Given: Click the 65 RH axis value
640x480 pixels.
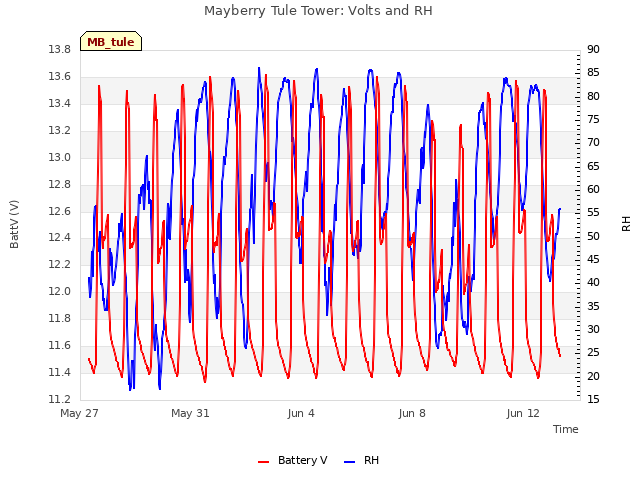Looking at the screenshot, I should (593, 166).
